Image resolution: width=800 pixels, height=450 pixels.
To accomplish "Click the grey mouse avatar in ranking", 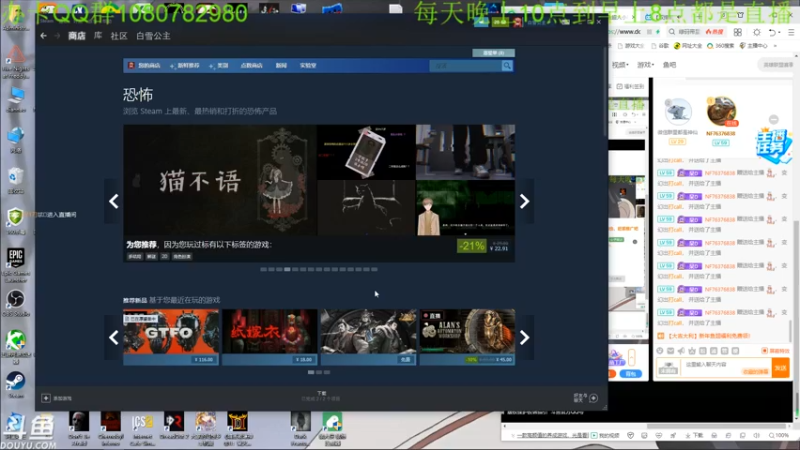I will point(678,111).
